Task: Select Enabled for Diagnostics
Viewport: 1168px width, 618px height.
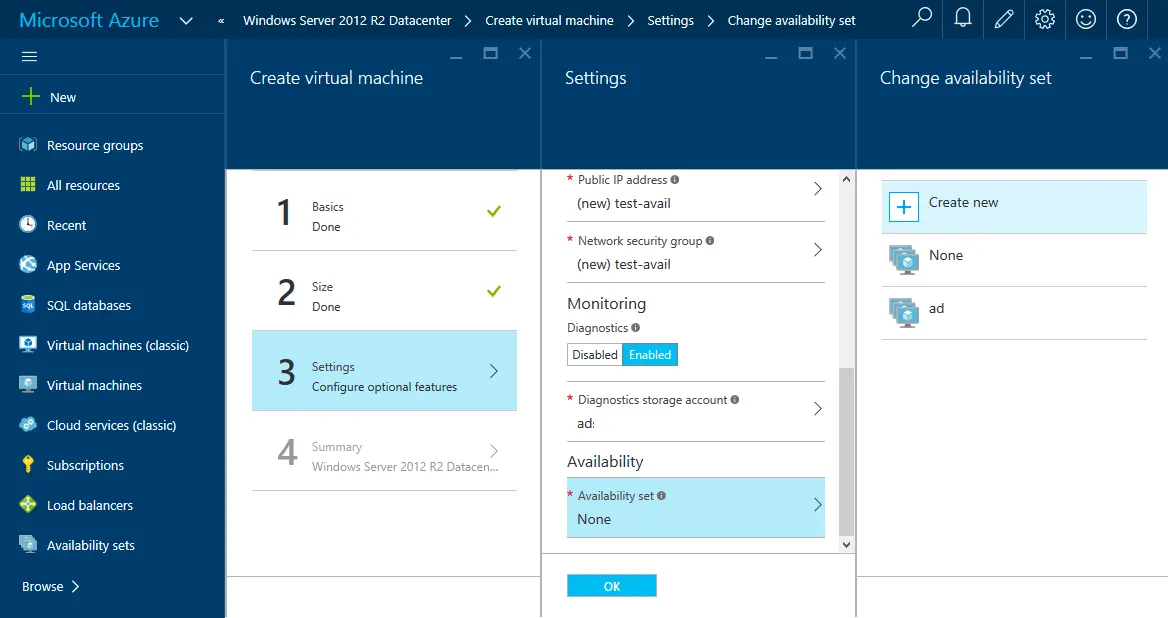Action: click(x=650, y=355)
